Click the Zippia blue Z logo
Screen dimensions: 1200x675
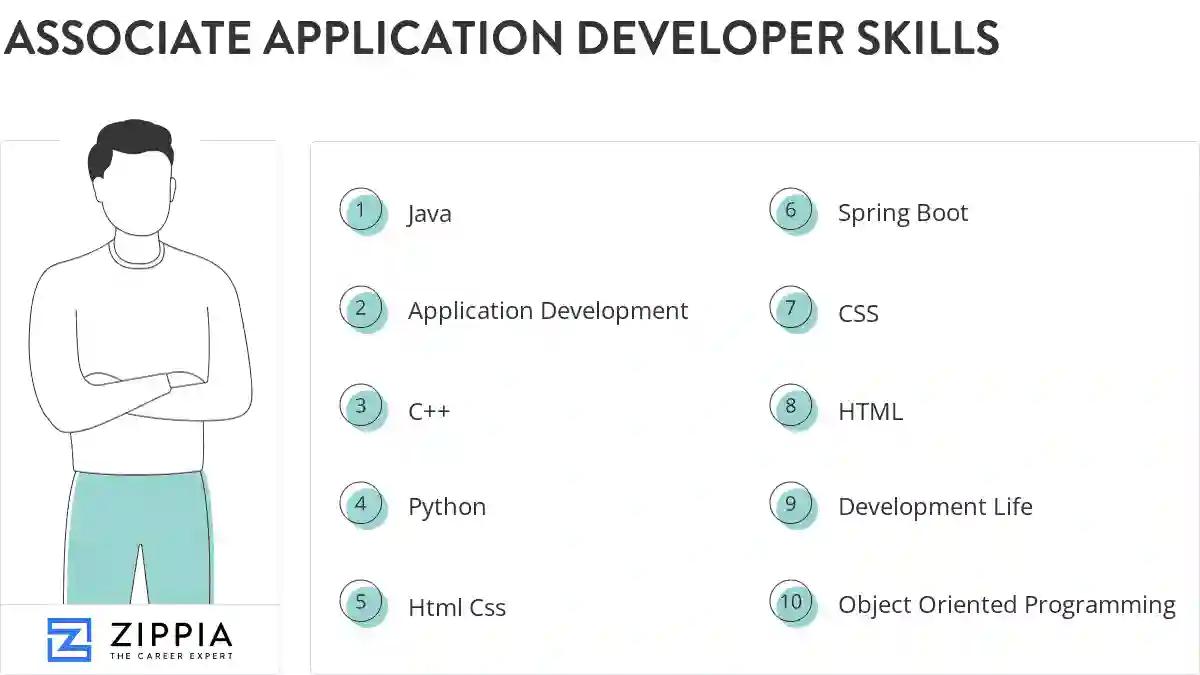(x=69, y=640)
